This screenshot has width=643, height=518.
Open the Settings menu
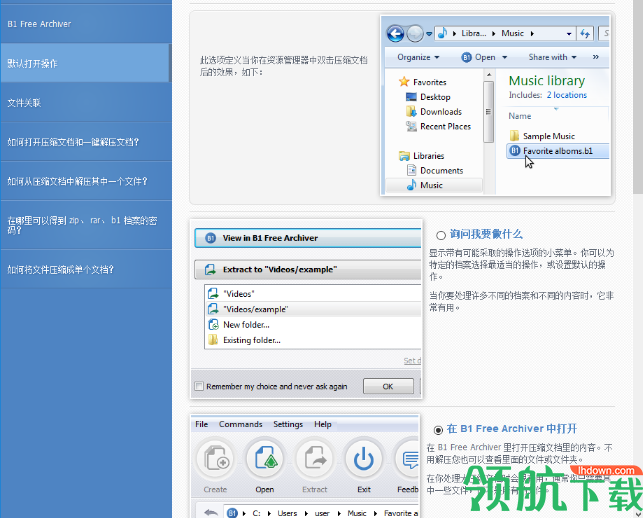288,424
